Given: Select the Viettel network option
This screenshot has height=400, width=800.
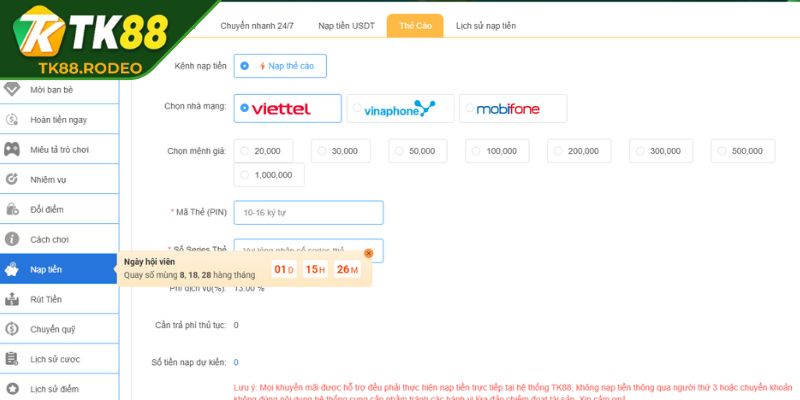Looking at the screenshot, I should pyautogui.click(x=288, y=108).
